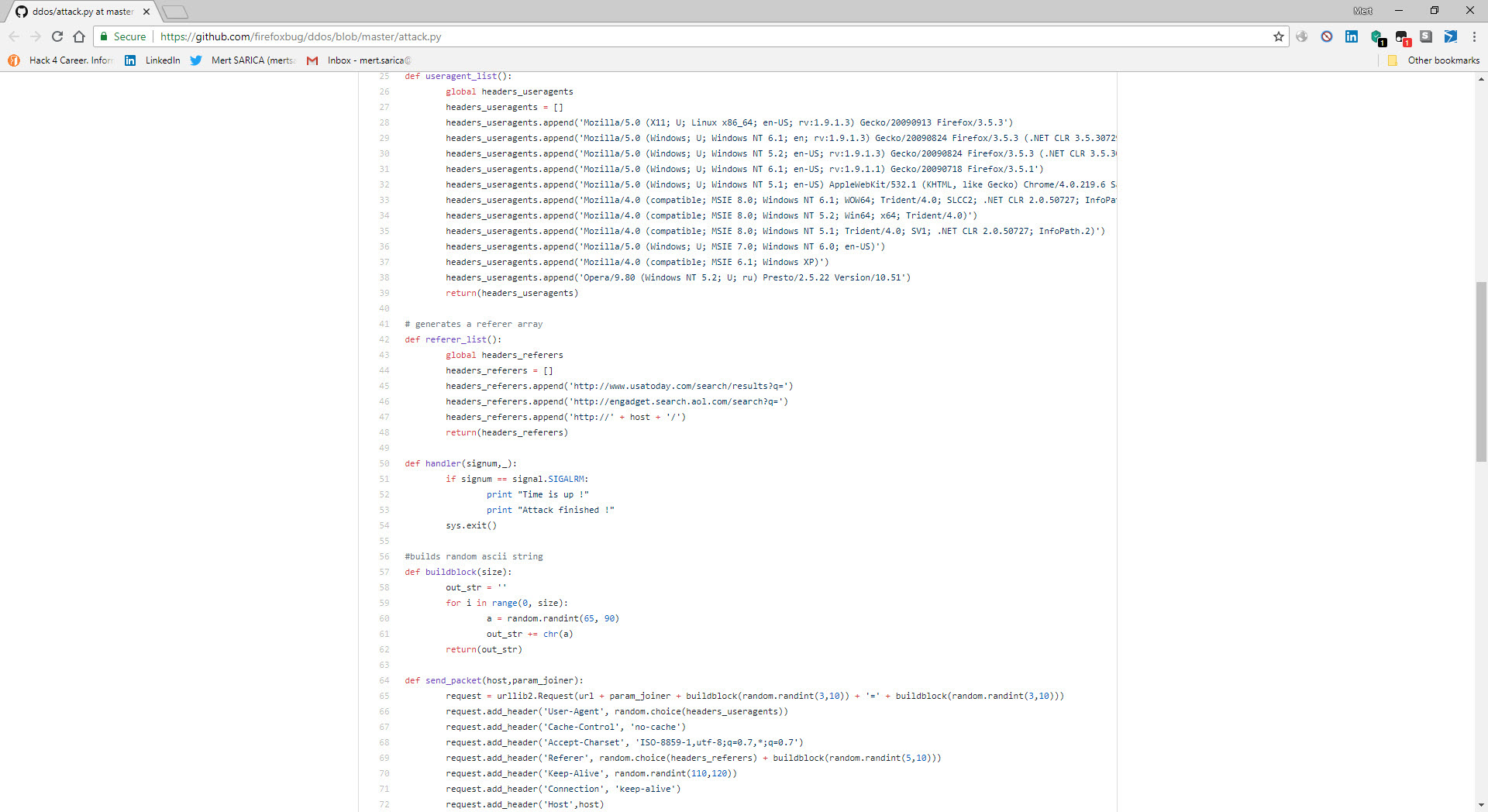Screen dimensions: 1488x812
Task: Open the LinkedIn extension in the toolbar
Action: (x=1352, y=36)
